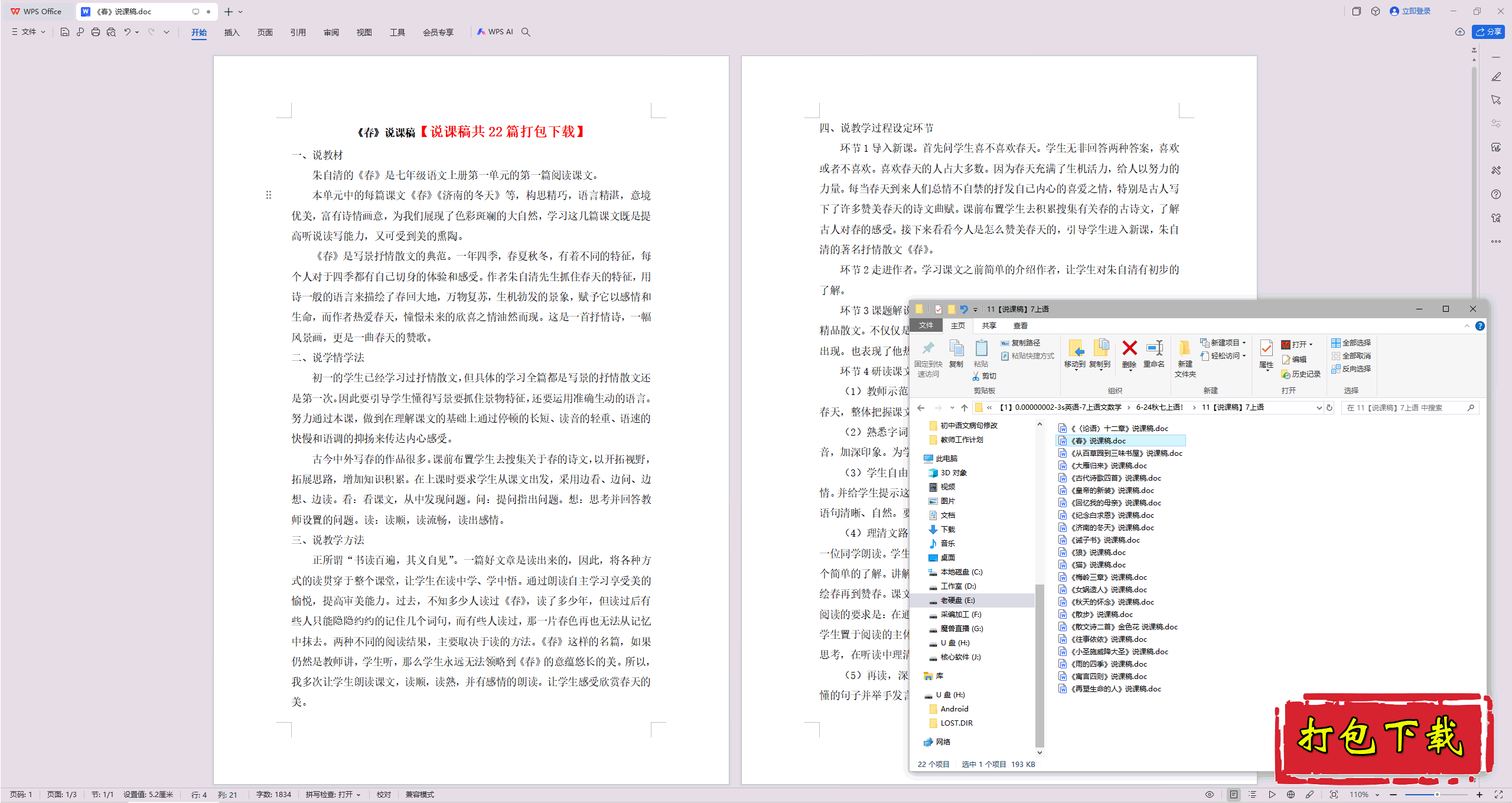Switch to page layout view in status bar
The width and height of the screenshot is (1512, 803).
(1234, 795)
